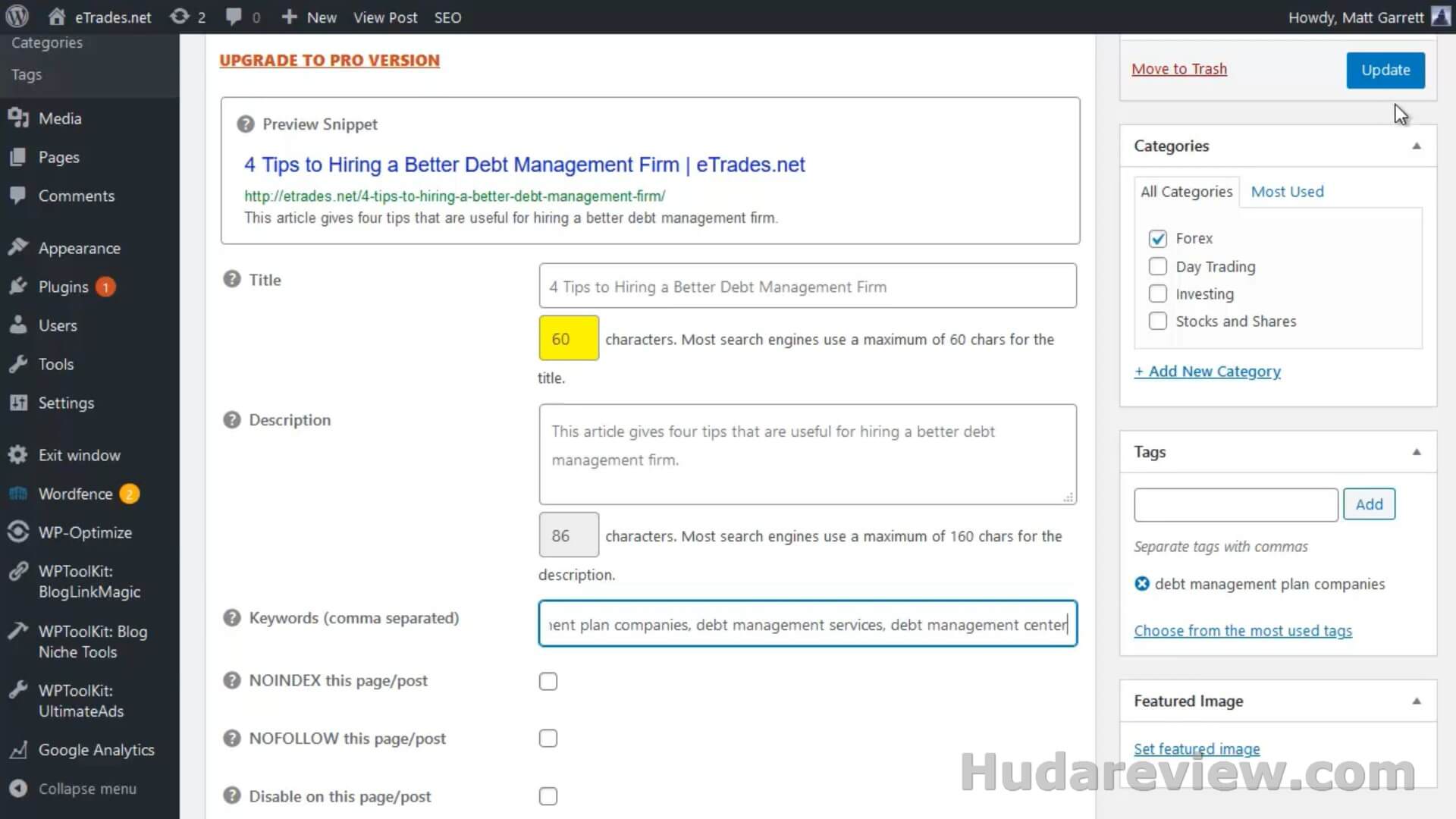Click Choose from the most used tags
This screenshot has height=819, width=1456.
[x=1243, y=630]
